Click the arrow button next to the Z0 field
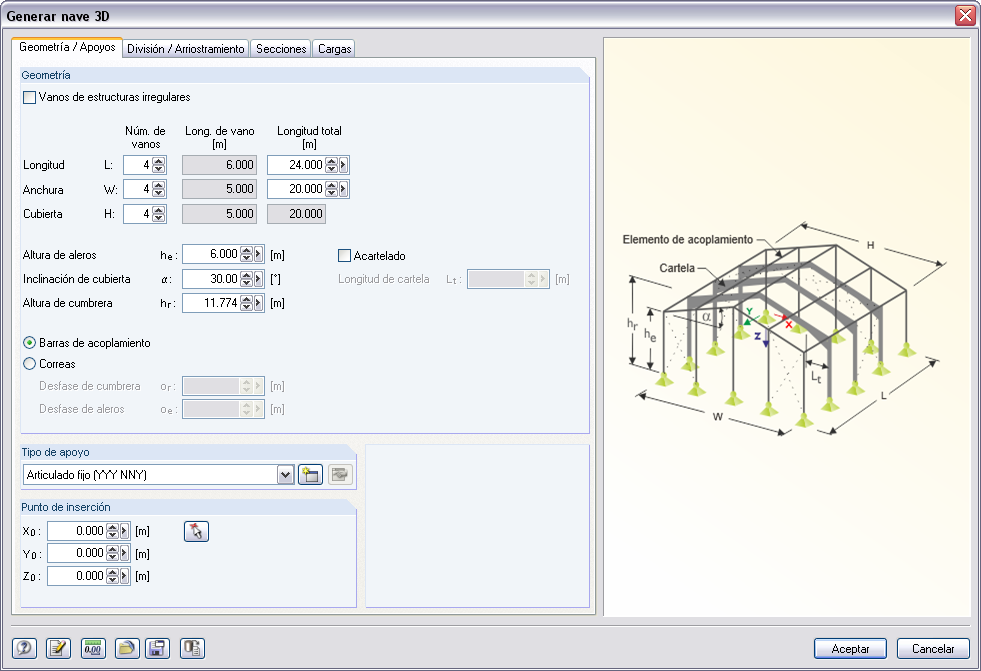Image resolution: width=981 pixels, height=671 pixels. pyautogui.click(x=125, y=576)
